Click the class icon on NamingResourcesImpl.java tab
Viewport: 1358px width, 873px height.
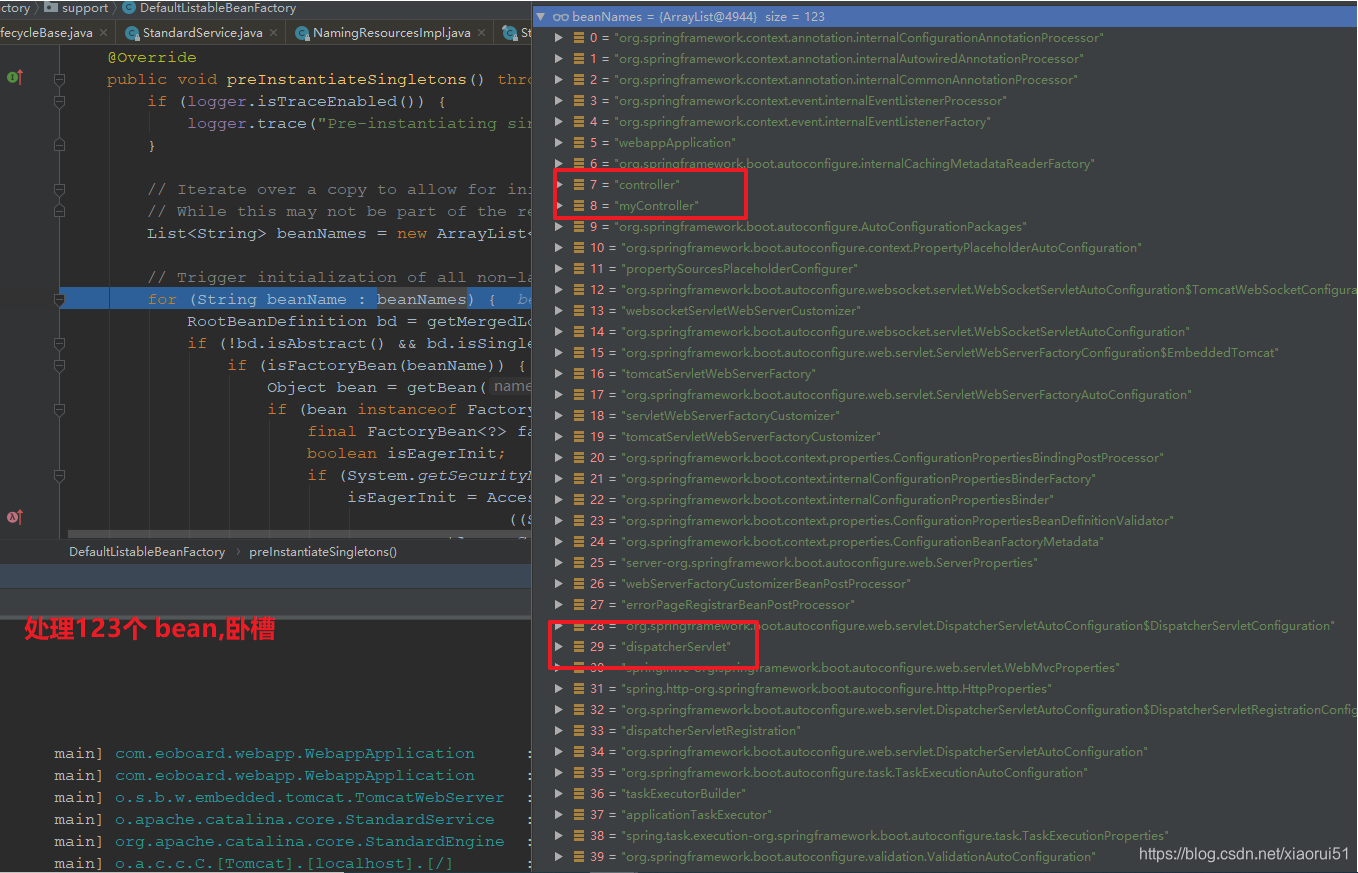[302, 33]
